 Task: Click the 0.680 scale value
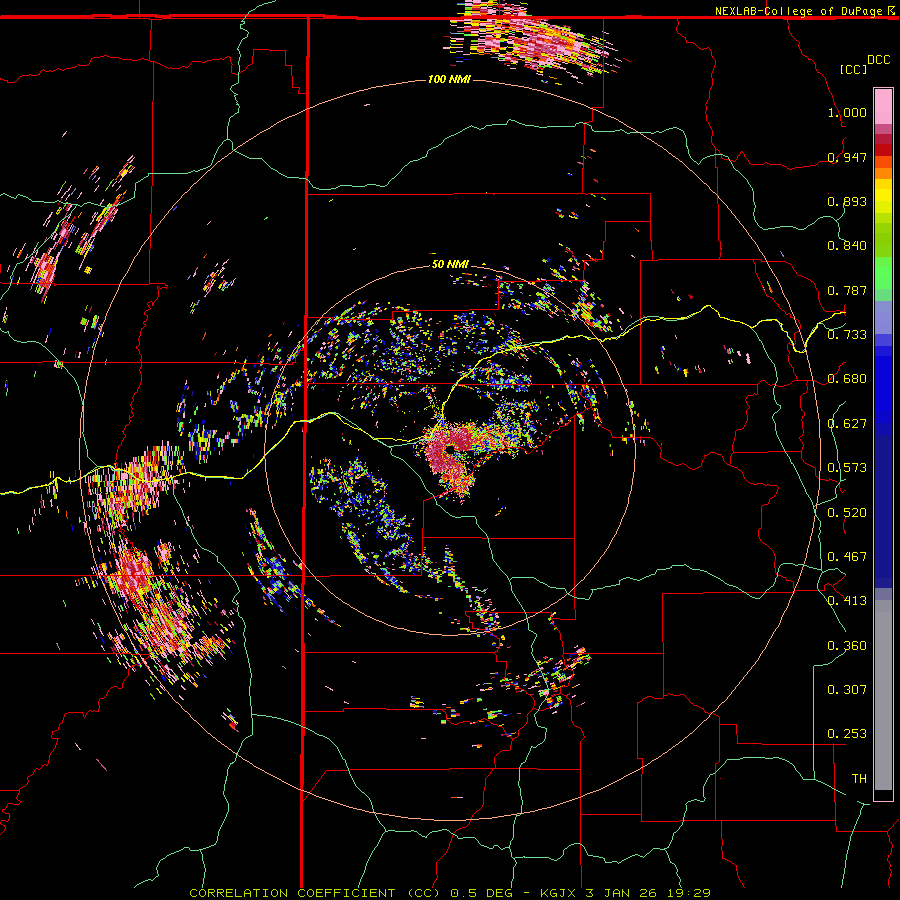coord(847,379)
